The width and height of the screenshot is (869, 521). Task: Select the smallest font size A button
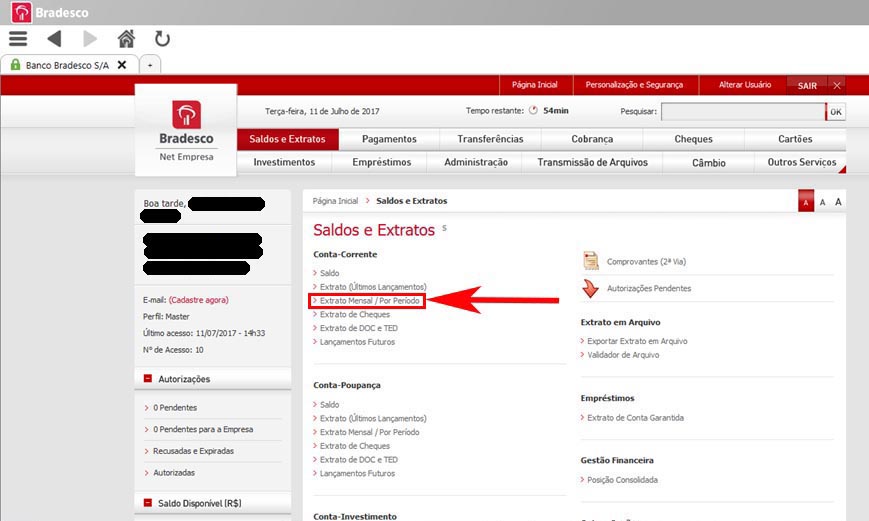coord(806,202)
